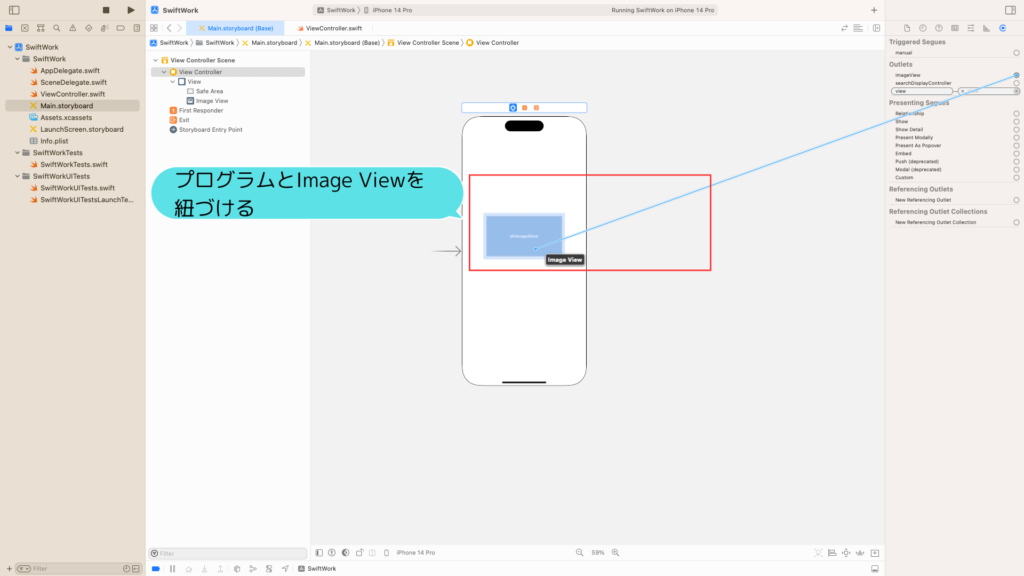This screenshot has width=1024, height=576.
Task: Click the add library plus button
Action: [x=874, y=10]
